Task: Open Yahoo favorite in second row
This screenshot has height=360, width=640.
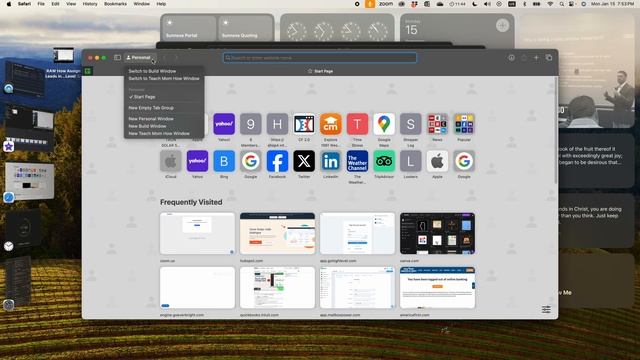Action: point(197,161)
